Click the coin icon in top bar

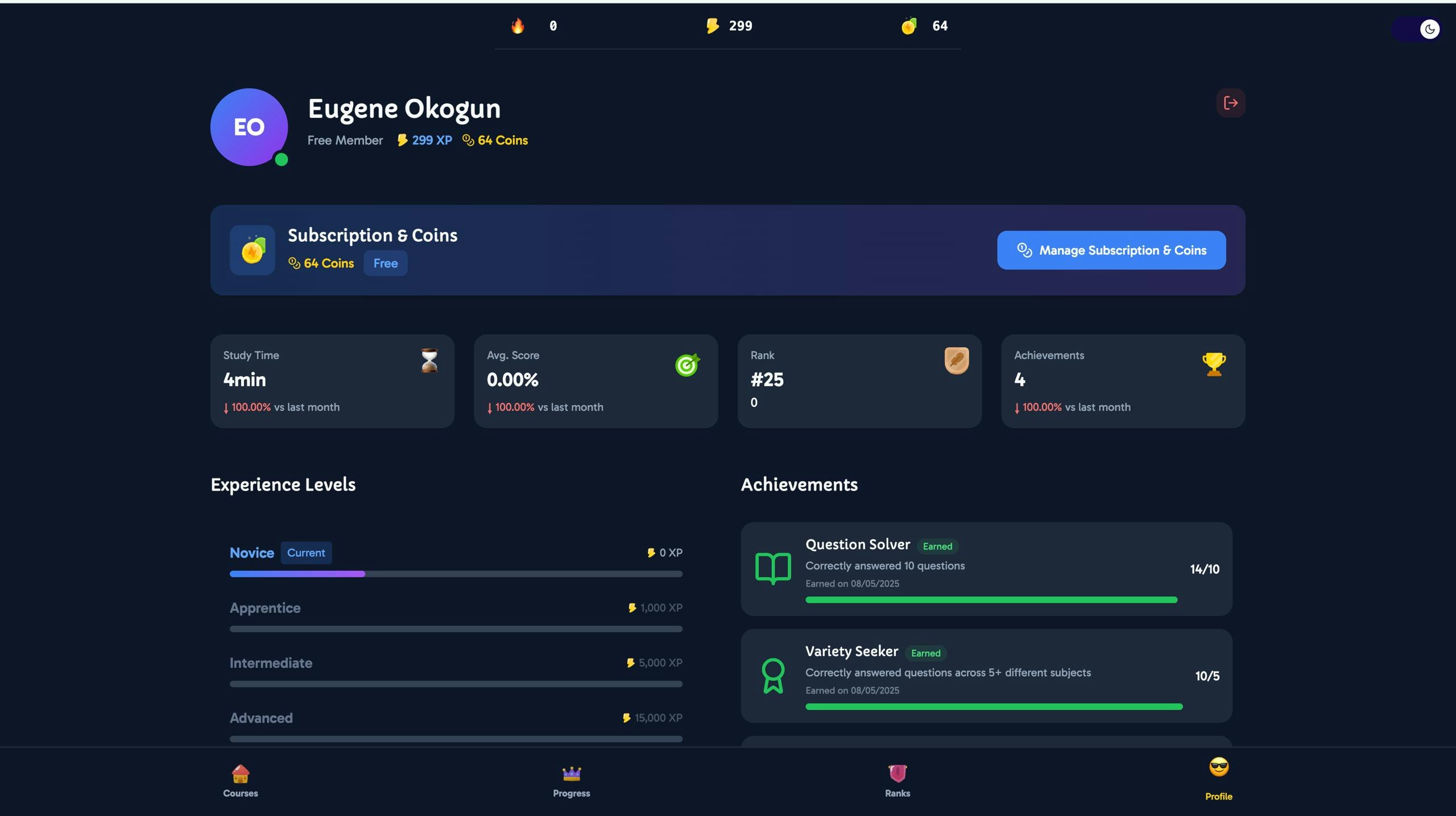[909, 26]
